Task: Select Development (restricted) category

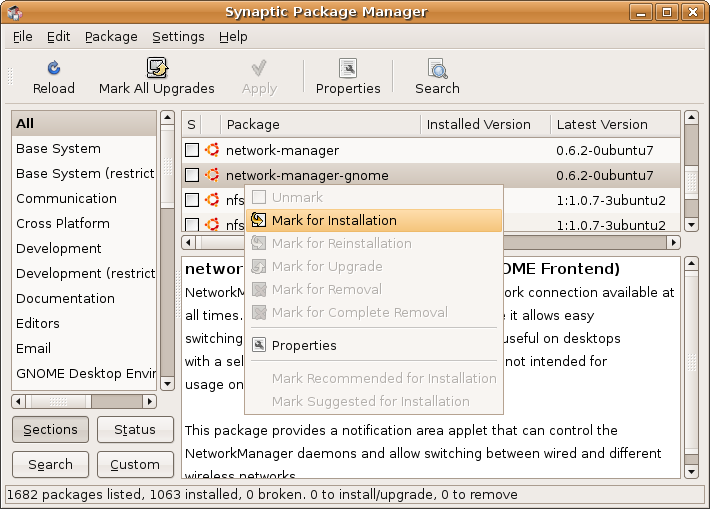Action: click(84, 273)
